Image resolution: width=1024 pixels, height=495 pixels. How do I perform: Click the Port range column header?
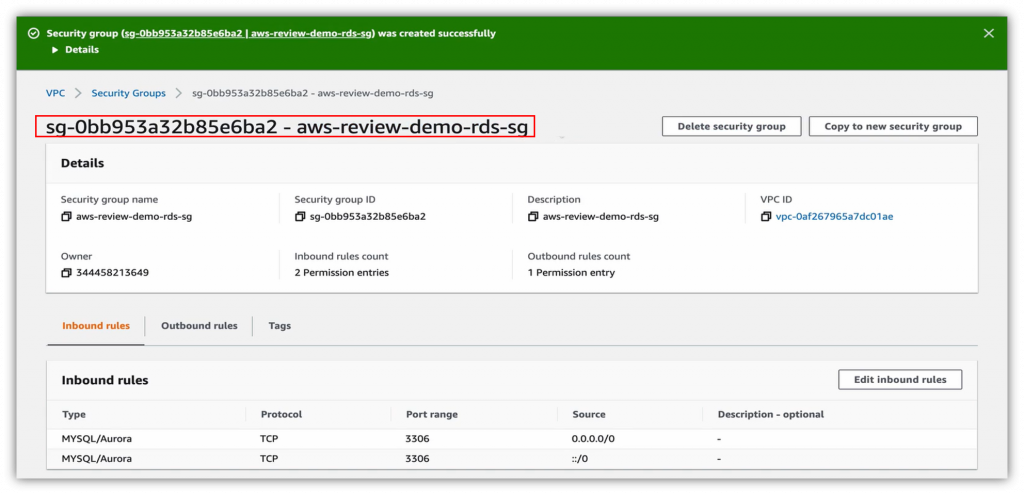click(x=432, y=415)
